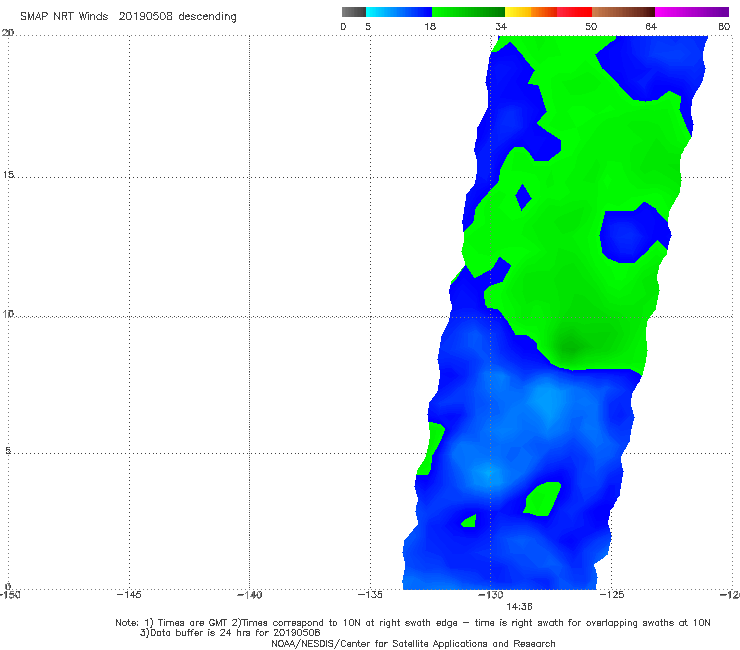The width and height of the screenshot is (740, 650).
Task: Click the blue segment of the color bar
Action: [x=399, y=12]
